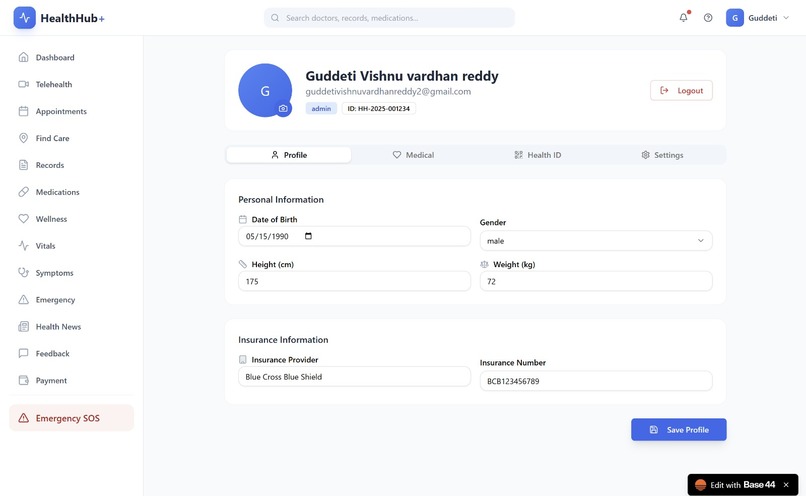Open the notifications bell icon
Image resolution: width=806 pixels, height=496 pixels.
pos(683,17)
